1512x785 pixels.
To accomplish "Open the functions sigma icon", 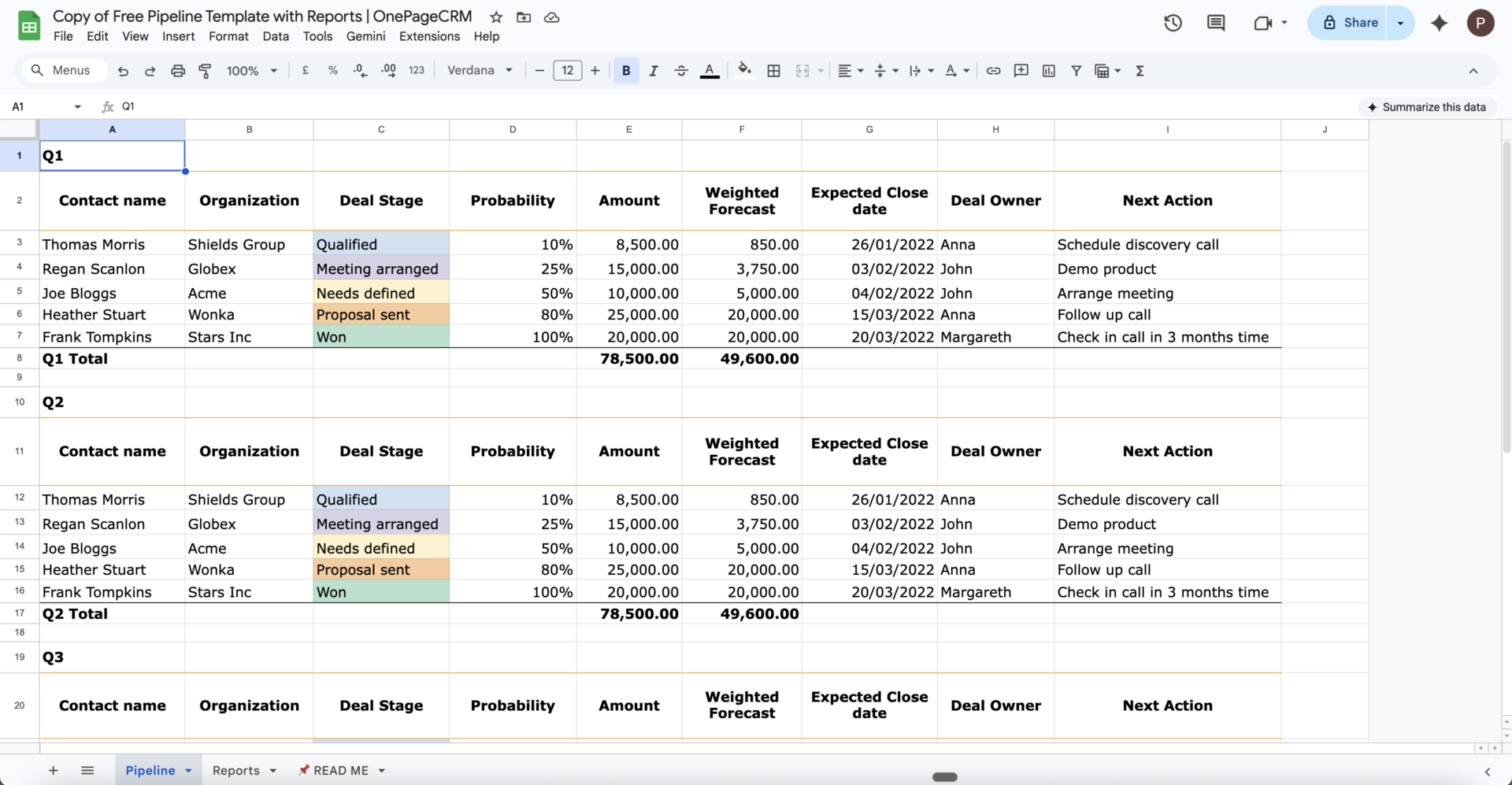I will [x=1140, y=71].
